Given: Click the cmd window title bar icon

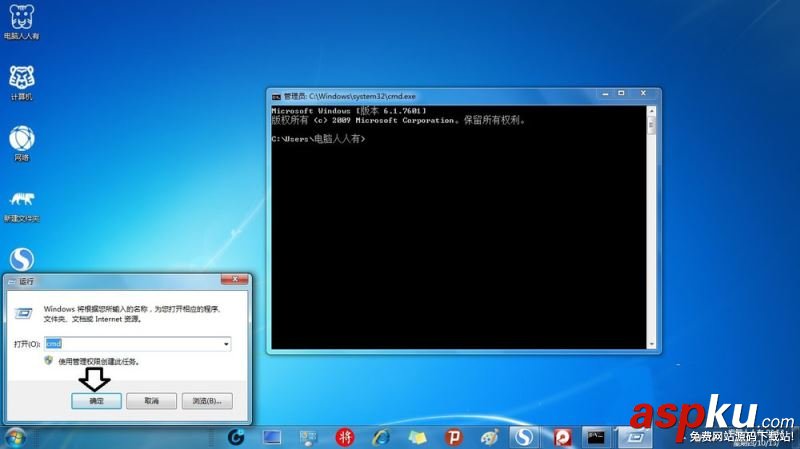Looking at the screenshot, I should [x=276, y=96].
